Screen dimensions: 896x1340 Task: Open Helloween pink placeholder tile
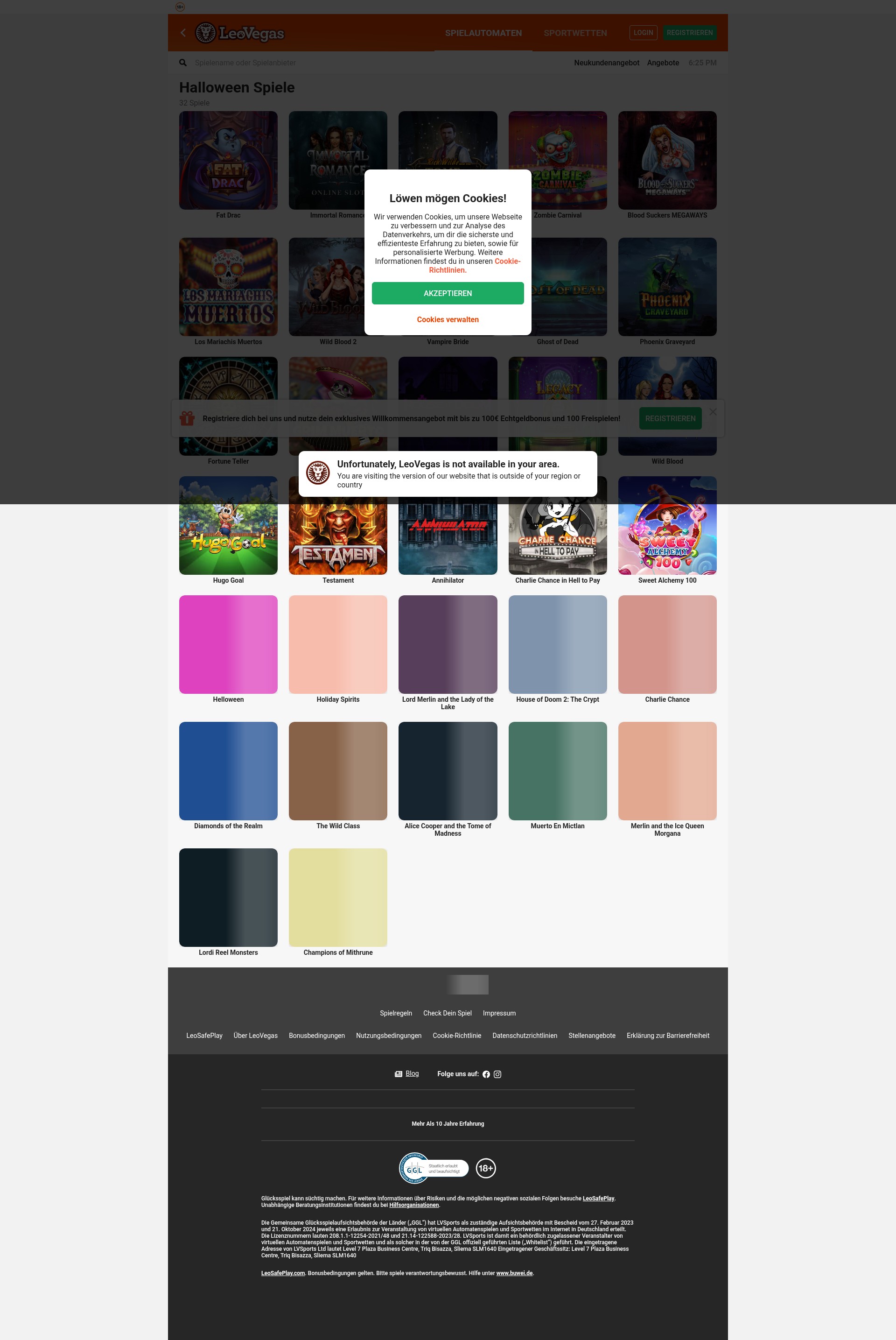coord(229,644)
